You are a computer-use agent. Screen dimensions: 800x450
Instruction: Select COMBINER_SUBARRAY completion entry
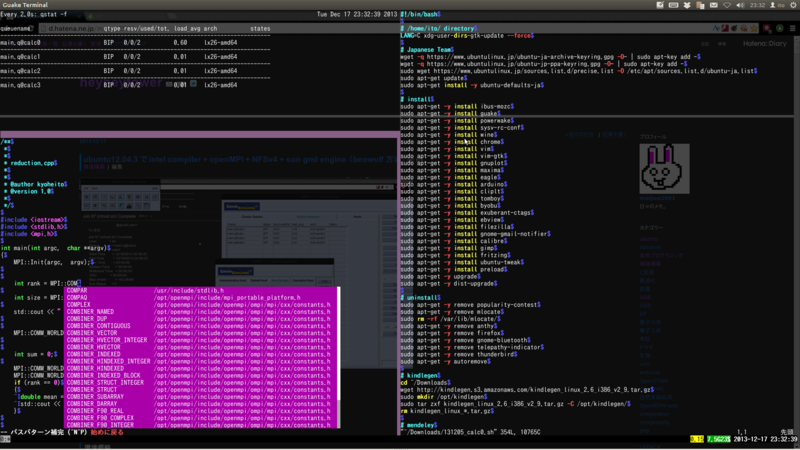tap(201, 397)
